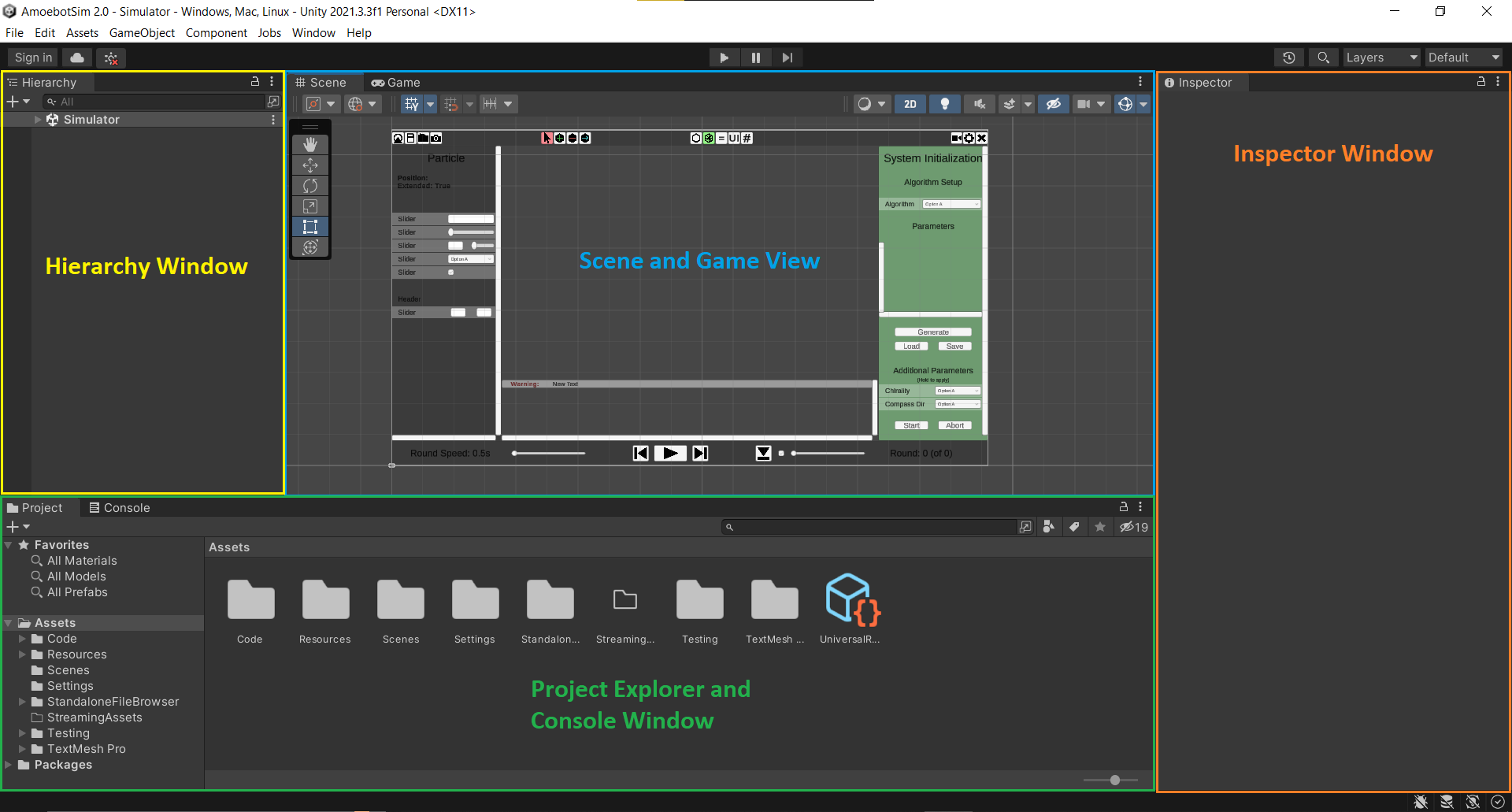Image resolution: width=1512 pixels, height=812 pixels.
Task: Toggle grid snapping button
Action: coord(451,104)
